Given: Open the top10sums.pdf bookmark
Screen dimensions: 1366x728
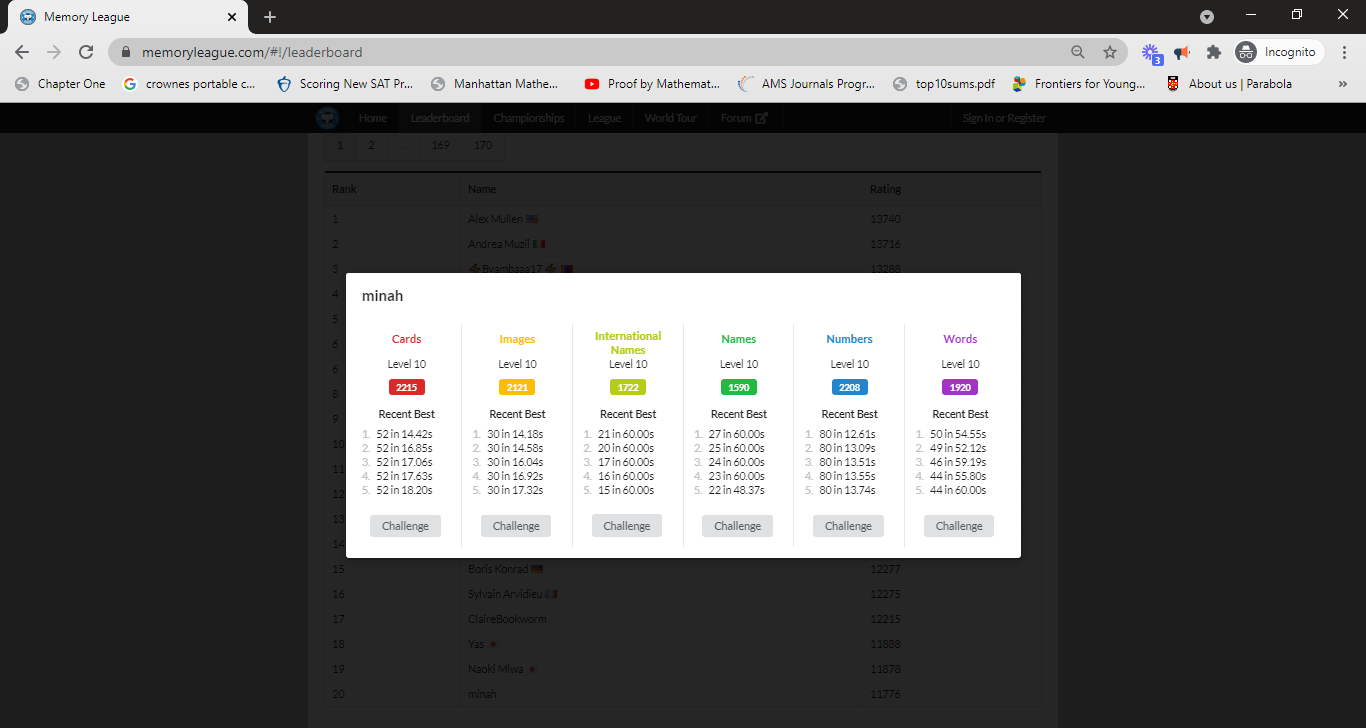Looking at the screenshot, I should 944,84.
